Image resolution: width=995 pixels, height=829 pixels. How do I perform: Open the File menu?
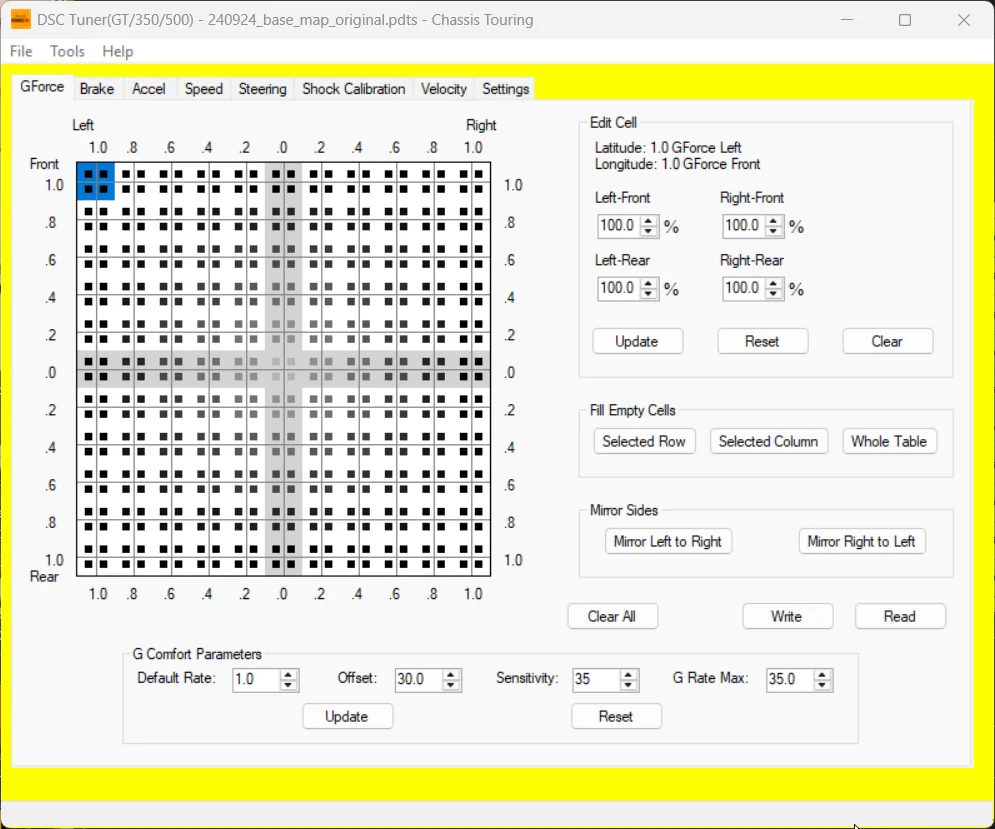pyautogui.click(x=21, y=51)
